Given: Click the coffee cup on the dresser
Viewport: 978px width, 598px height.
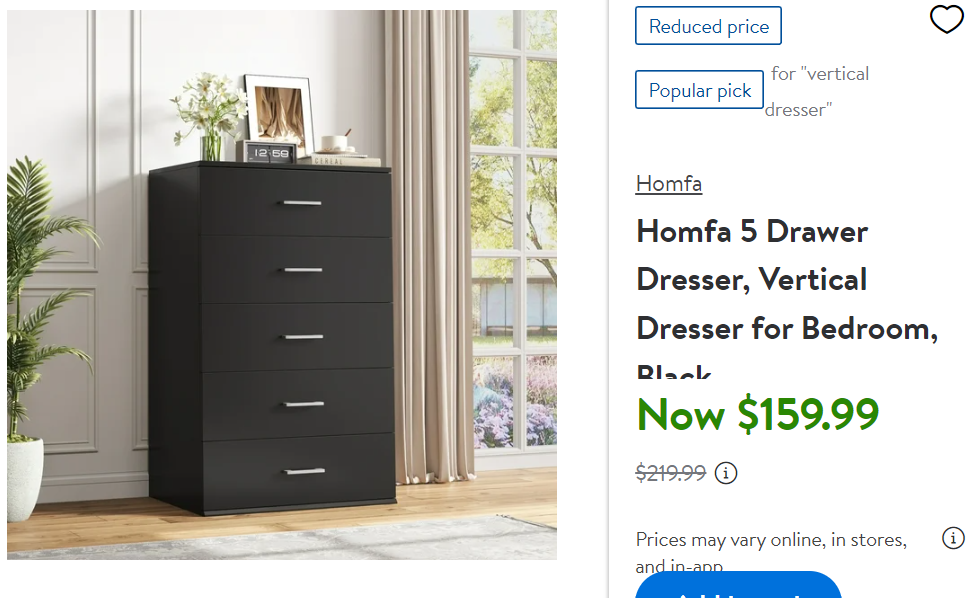Looking at the screenshot, I should point(336,143).
